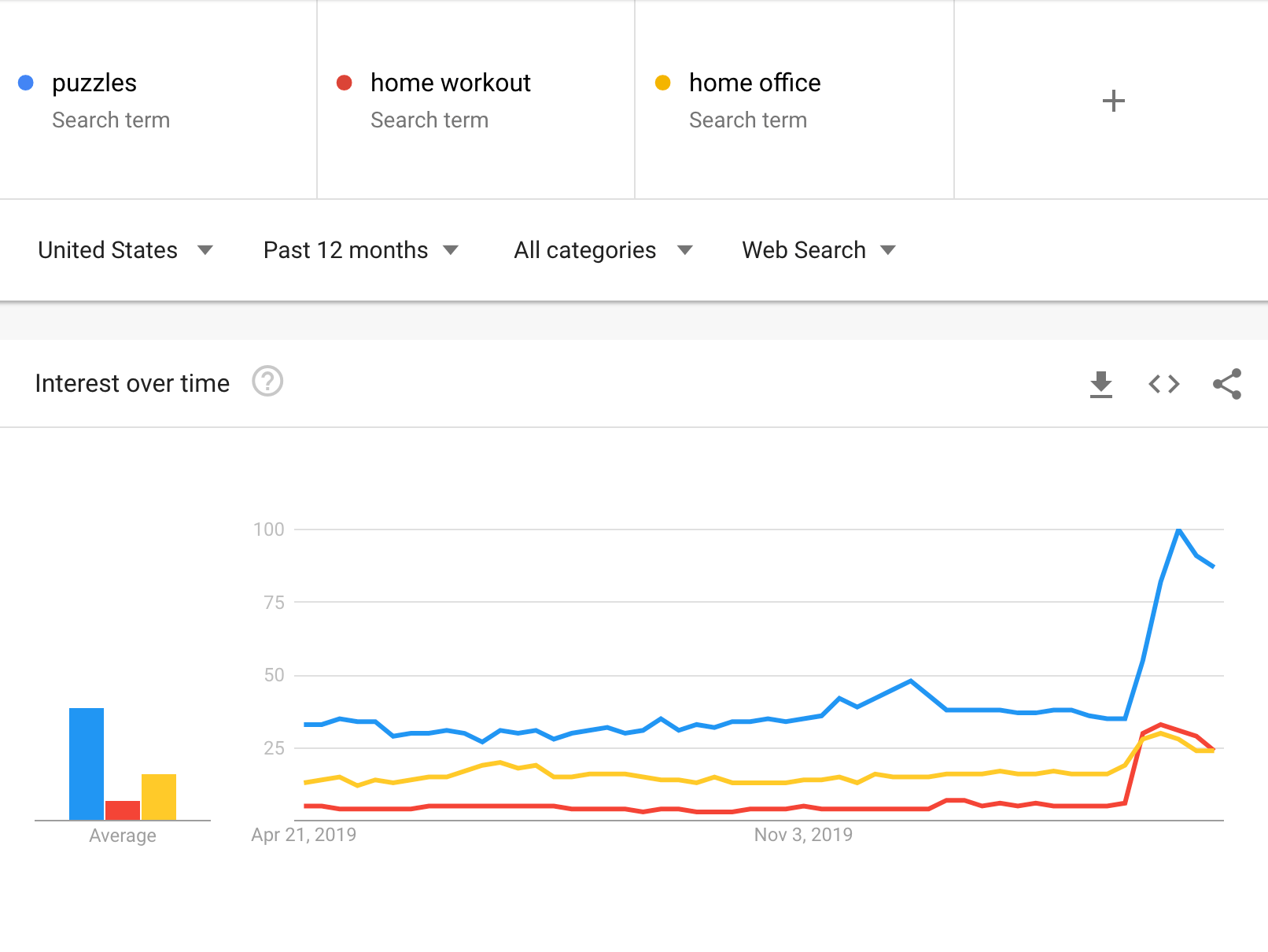Click the Interest over time heading
The height and width of the screenshot is (952, 1268).
[x=132, y=383]
